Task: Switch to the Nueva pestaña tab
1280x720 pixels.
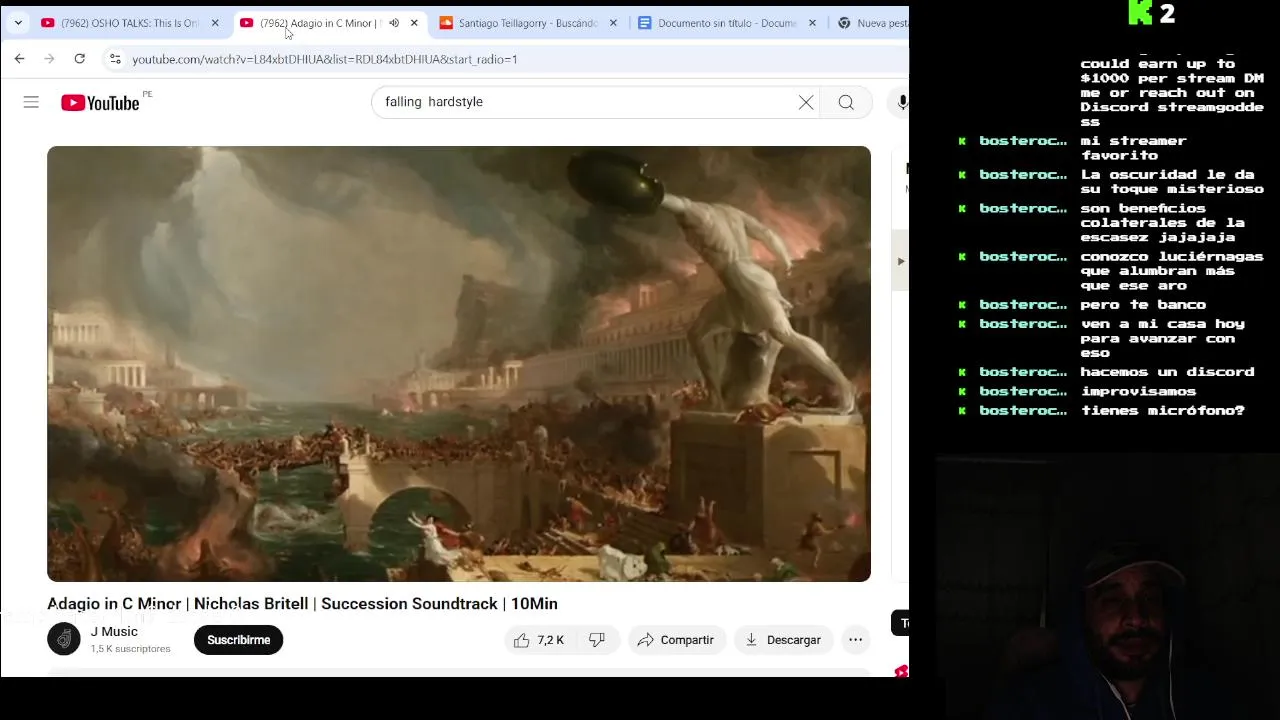Action: [872, 23]
